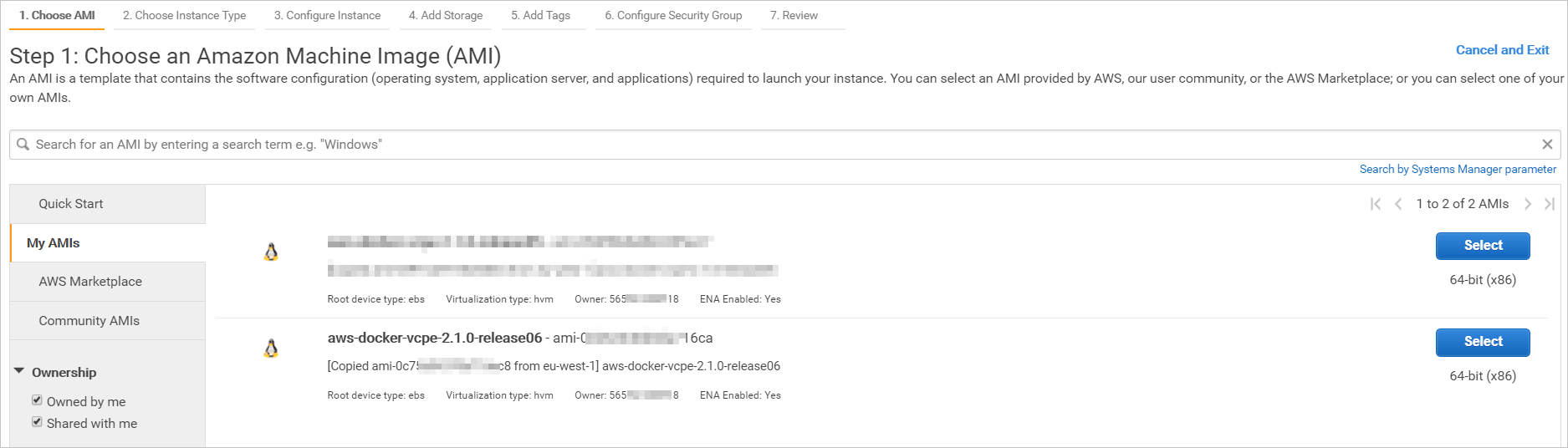Open Search by Systems Manager parameter link
This screenshot has width=1568, height=448.
coord(1458,170)
